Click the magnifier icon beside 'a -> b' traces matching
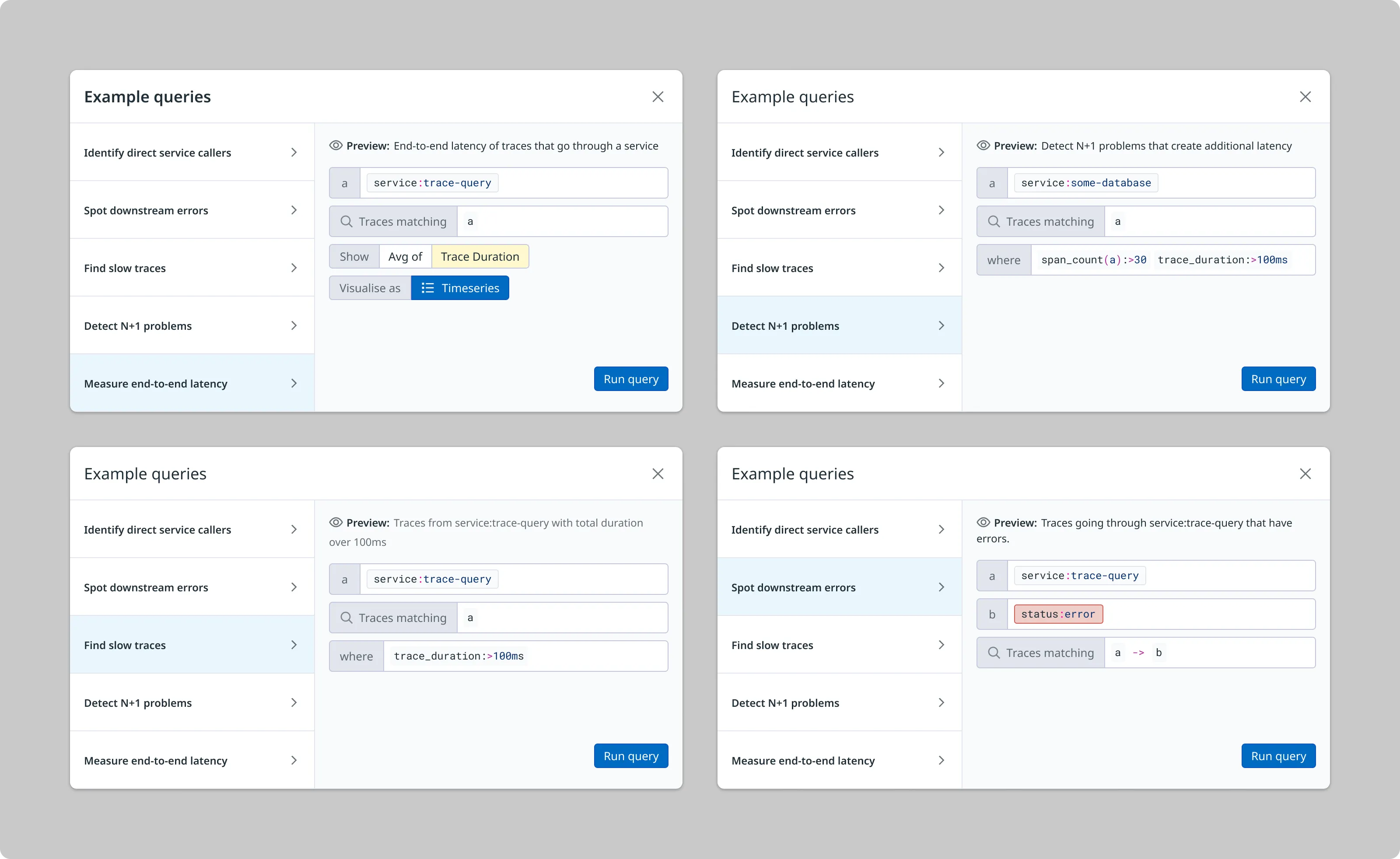1400x859 pixels. pyautogui.click(x=994, y=652)
